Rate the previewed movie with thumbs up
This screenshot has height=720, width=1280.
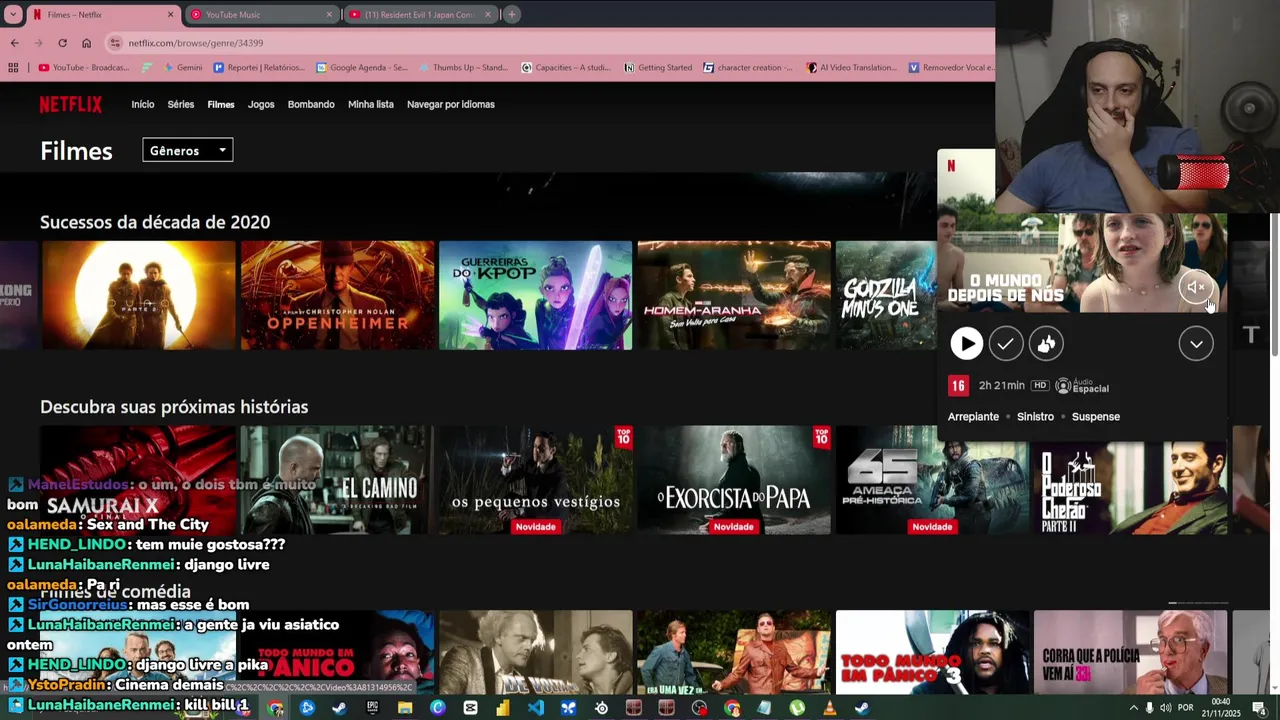[1046, 344]
